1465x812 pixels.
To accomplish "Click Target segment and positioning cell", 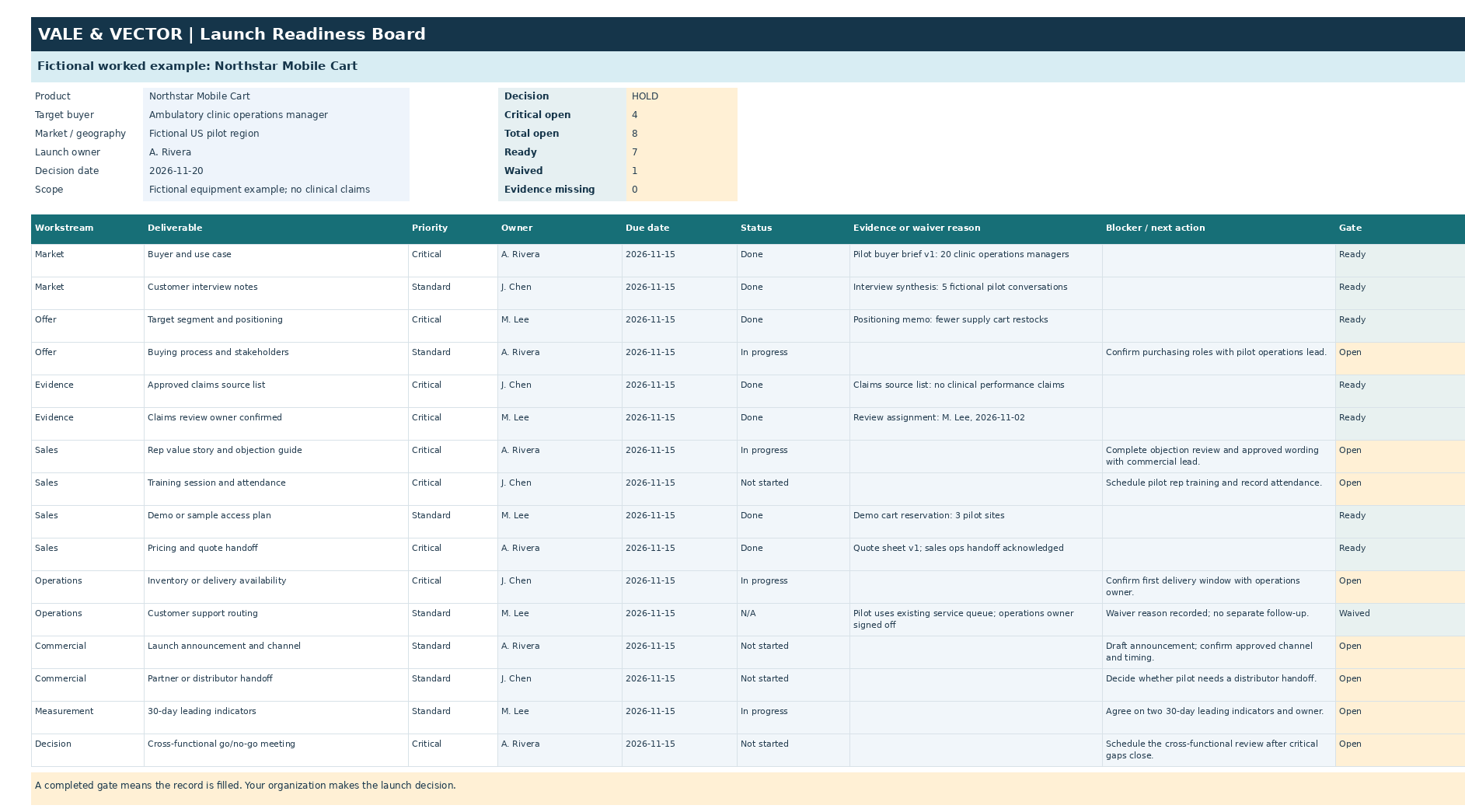I will tap(276, 326).
